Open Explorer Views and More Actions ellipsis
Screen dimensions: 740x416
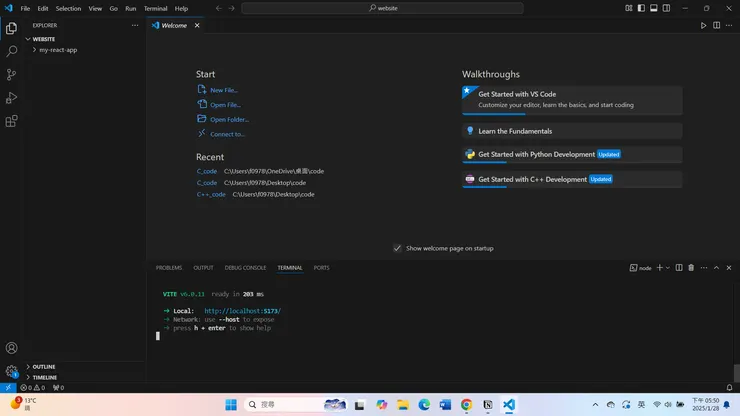pyautogui.click(x=135, y=25)
